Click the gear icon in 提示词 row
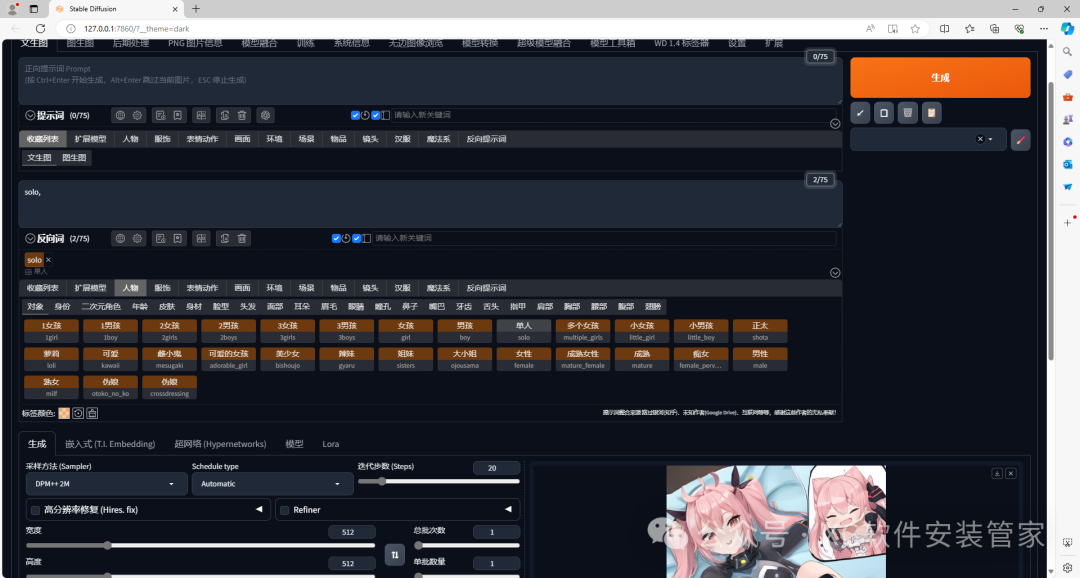Image resolution: width=1080 pixels, height=578 pixels. pos(137,116)
